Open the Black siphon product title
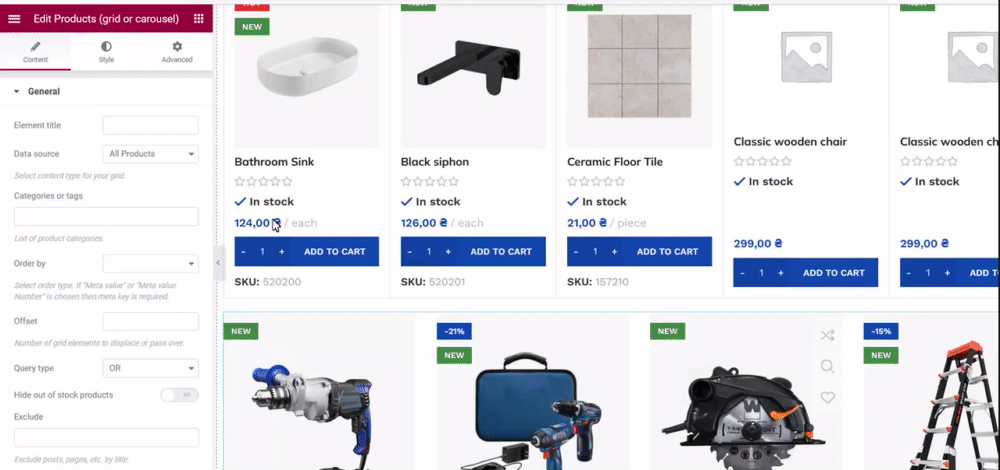This screenshot has width=1000, height=470. pos(435,162)
